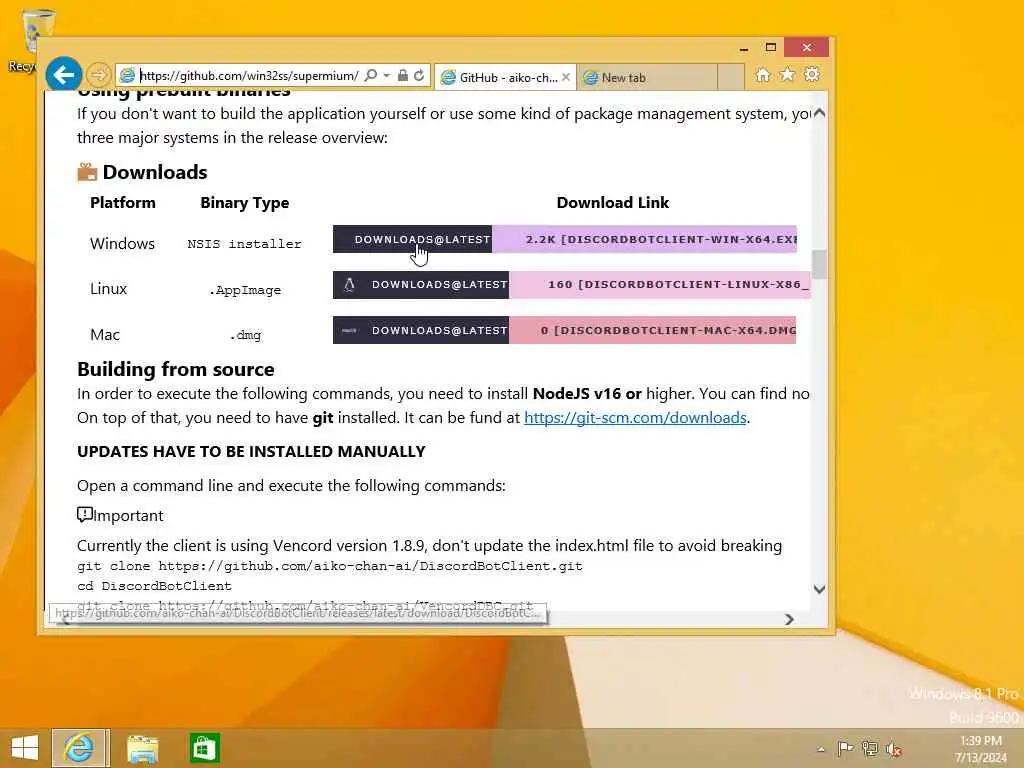Click the 'Mac' platform cell
Screen dimensions: 1024x768
(x=104, y=334)
